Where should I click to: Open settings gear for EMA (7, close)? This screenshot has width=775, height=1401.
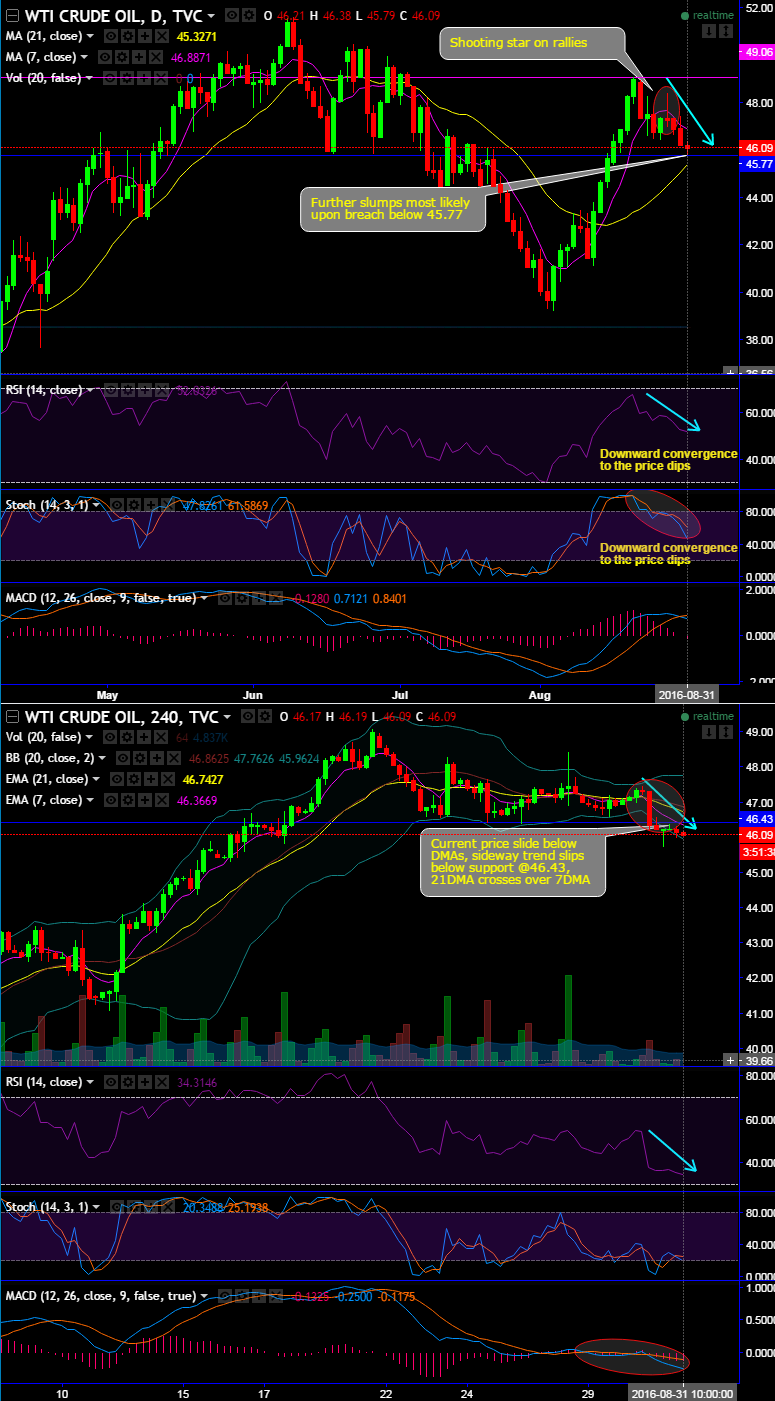pos(128,799)
